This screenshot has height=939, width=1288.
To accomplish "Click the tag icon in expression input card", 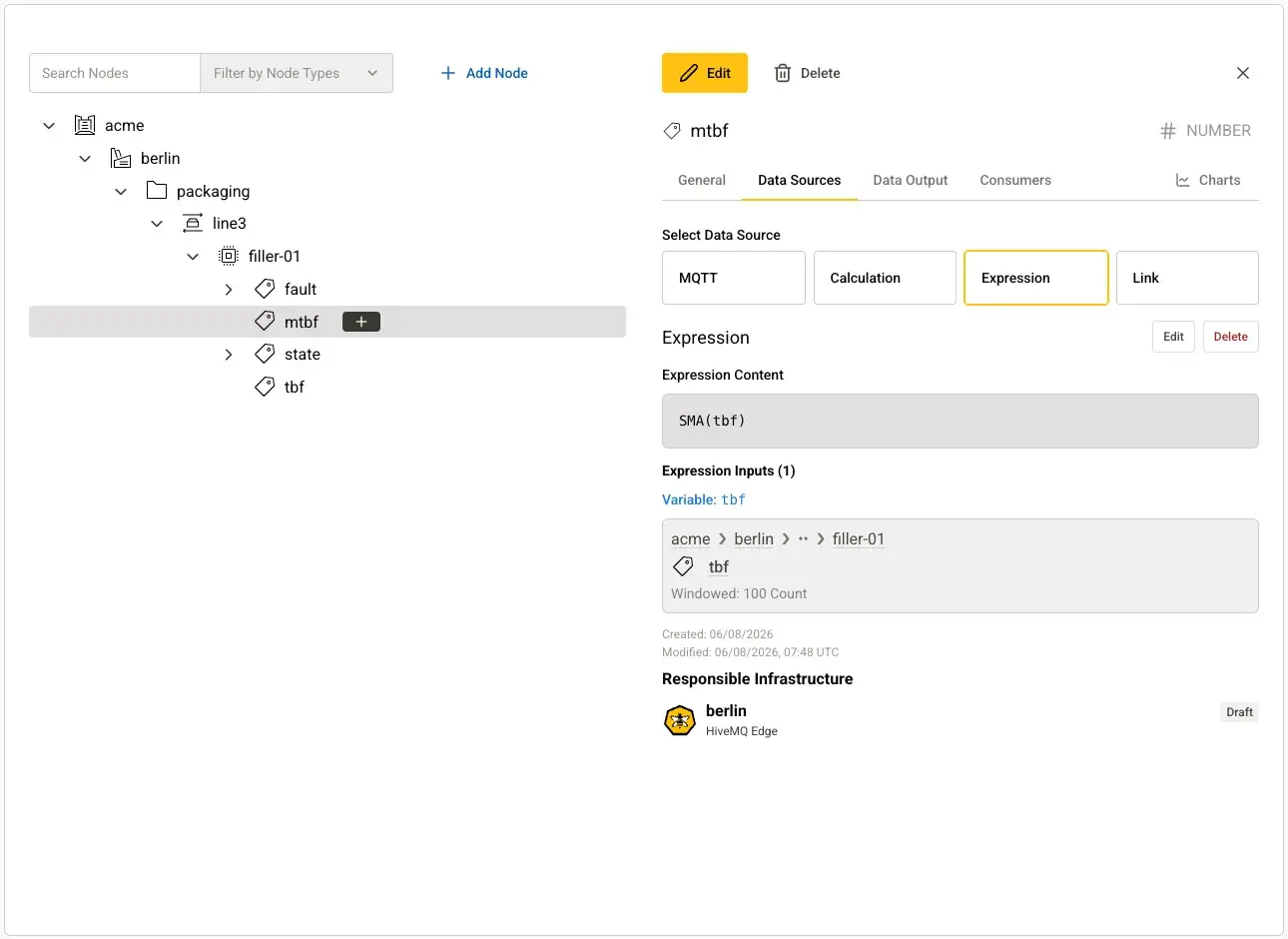I will (x=683, y=566).
